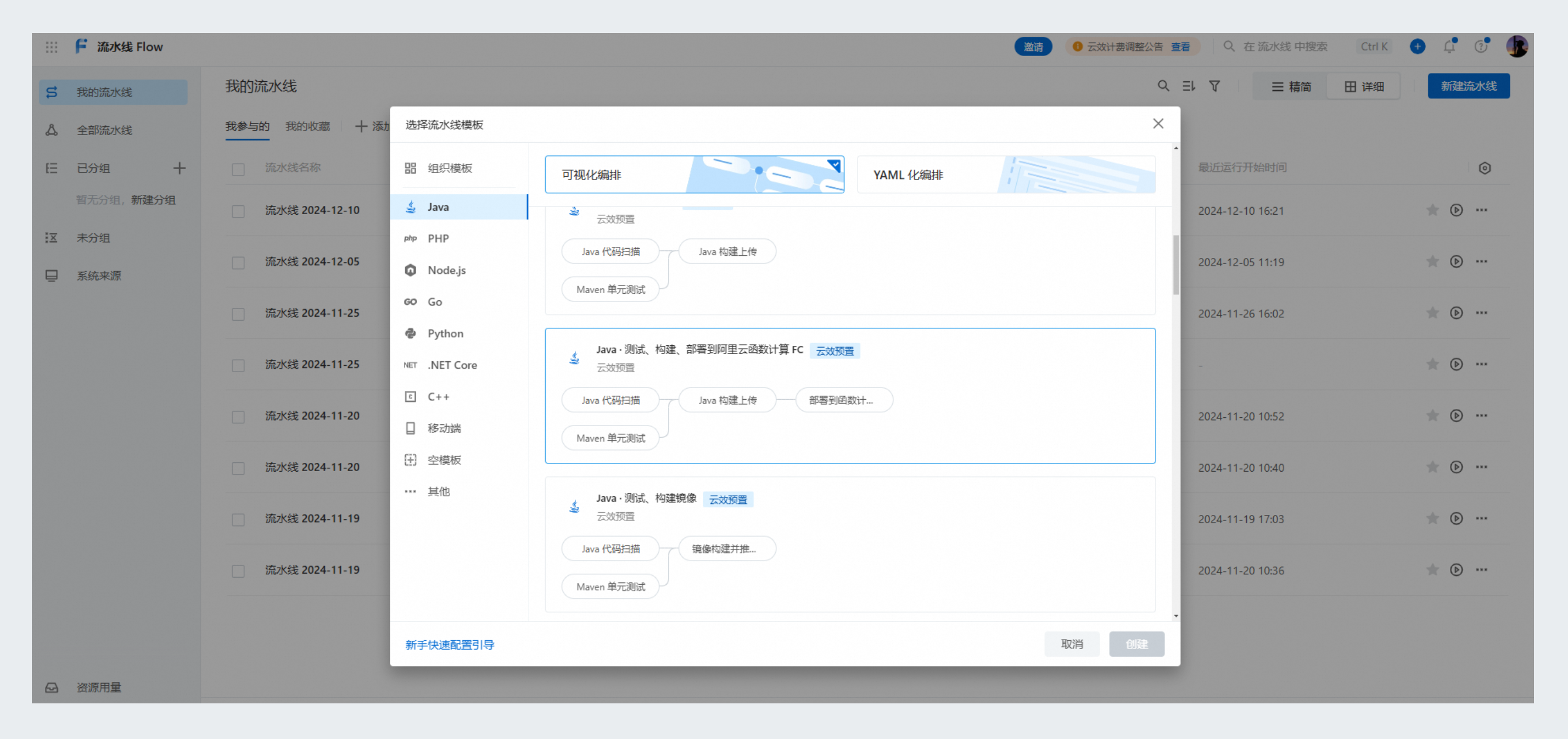Switch to 我参与的 tab
Screen dimensions: 1568x739
[247, 127]
